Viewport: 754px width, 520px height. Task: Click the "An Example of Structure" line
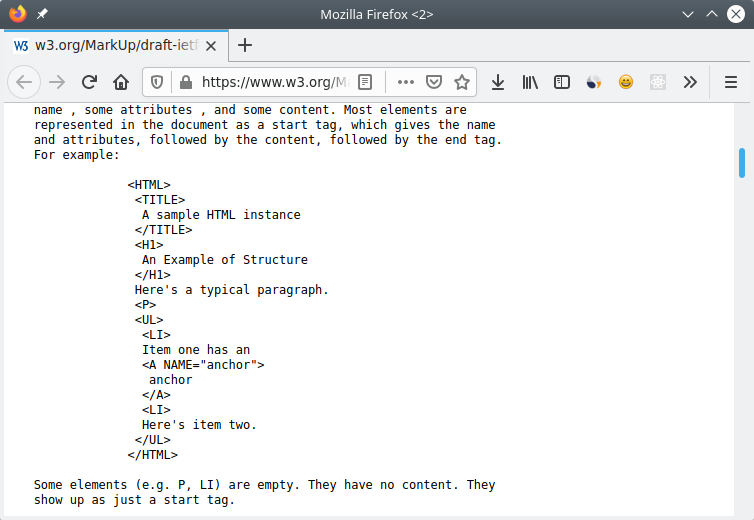[x=225, y=260]
